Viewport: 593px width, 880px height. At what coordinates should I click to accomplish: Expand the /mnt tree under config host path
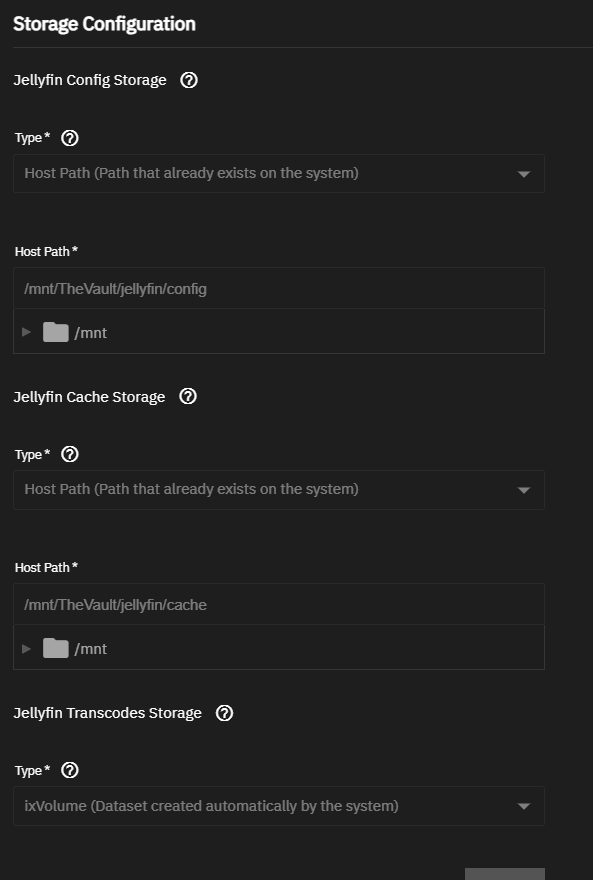click(26, 332)
